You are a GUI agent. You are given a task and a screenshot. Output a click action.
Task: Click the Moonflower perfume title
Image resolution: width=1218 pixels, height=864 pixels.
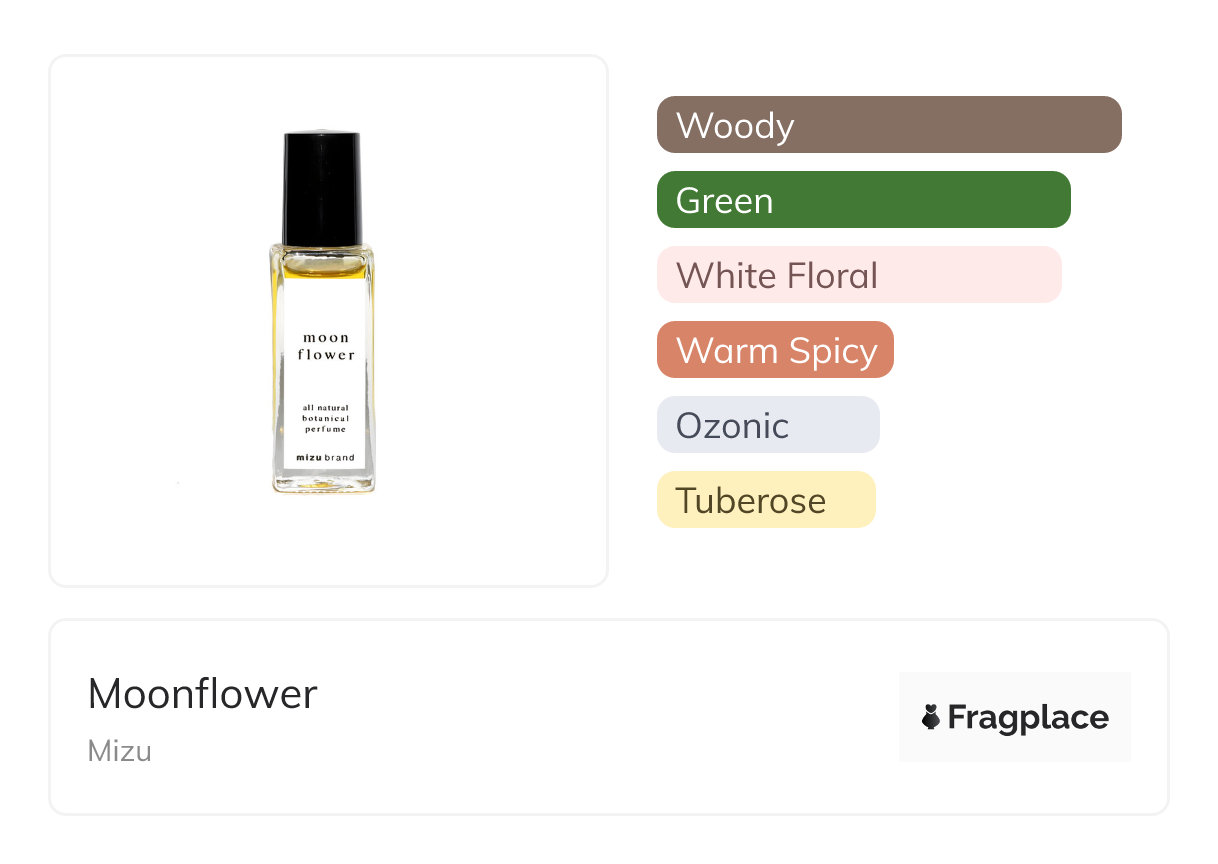pos(202,694)
